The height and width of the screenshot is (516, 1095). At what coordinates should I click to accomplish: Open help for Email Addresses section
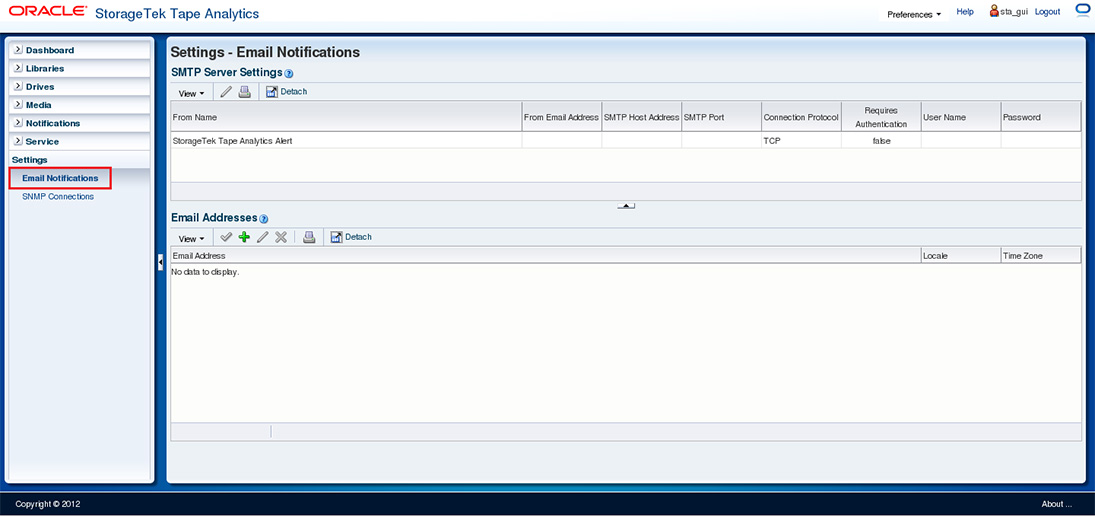263,219
